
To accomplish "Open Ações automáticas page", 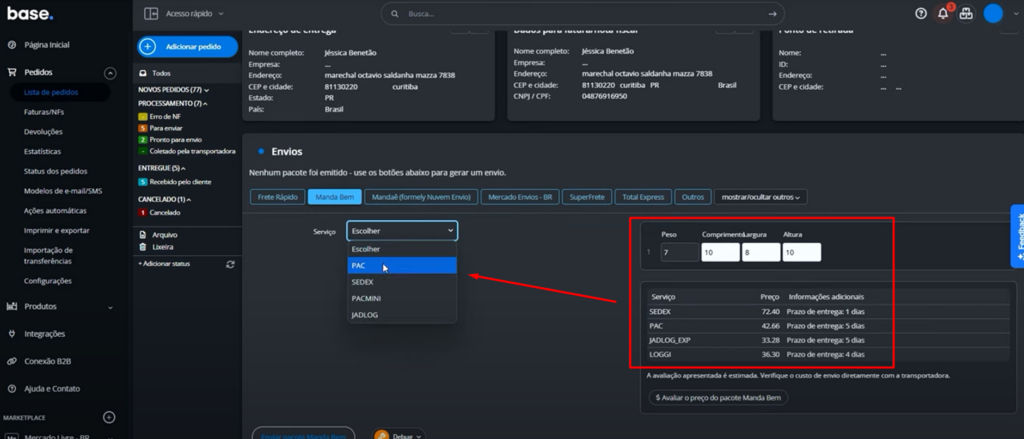I will click(x=56, y=210).
